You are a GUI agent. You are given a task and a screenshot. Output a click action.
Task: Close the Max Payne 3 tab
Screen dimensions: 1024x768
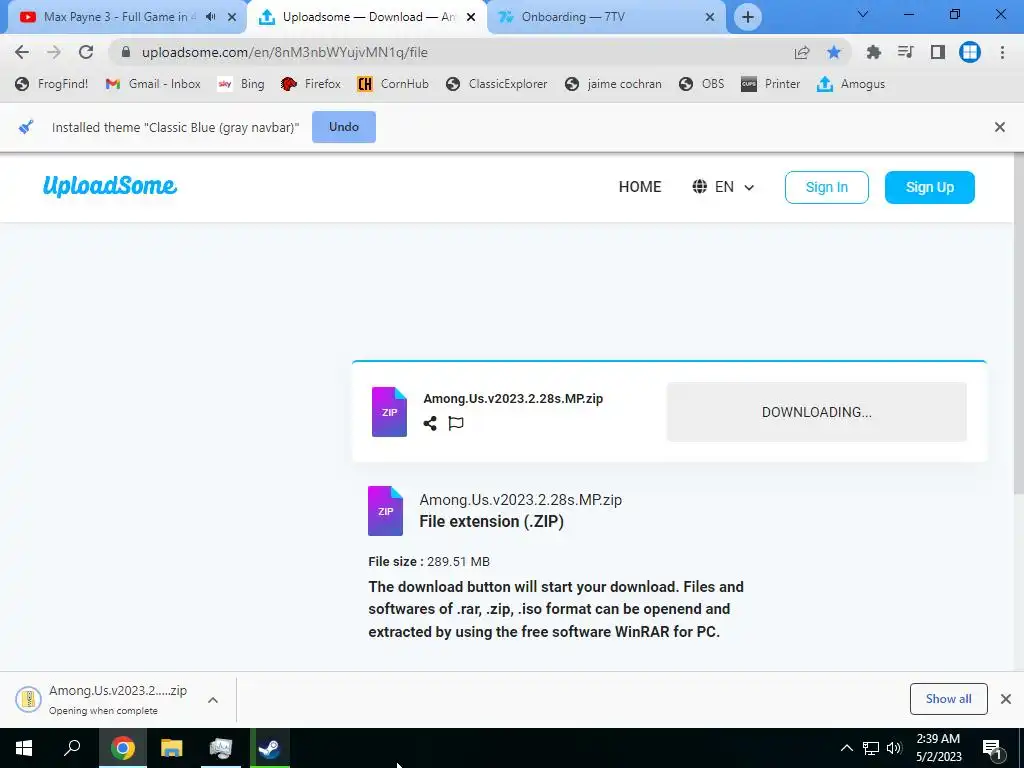[x=232, y=17]
